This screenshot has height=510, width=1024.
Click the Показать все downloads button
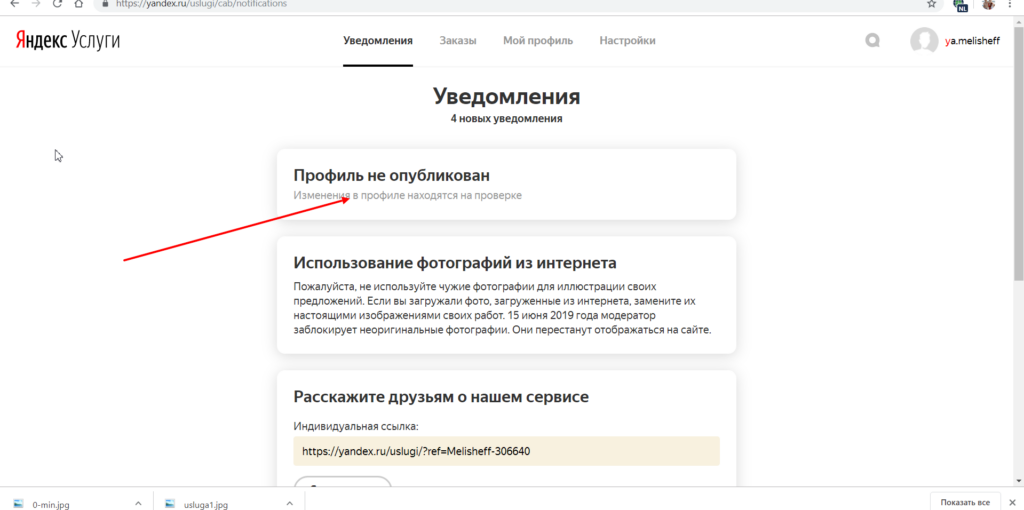point(965,502)
